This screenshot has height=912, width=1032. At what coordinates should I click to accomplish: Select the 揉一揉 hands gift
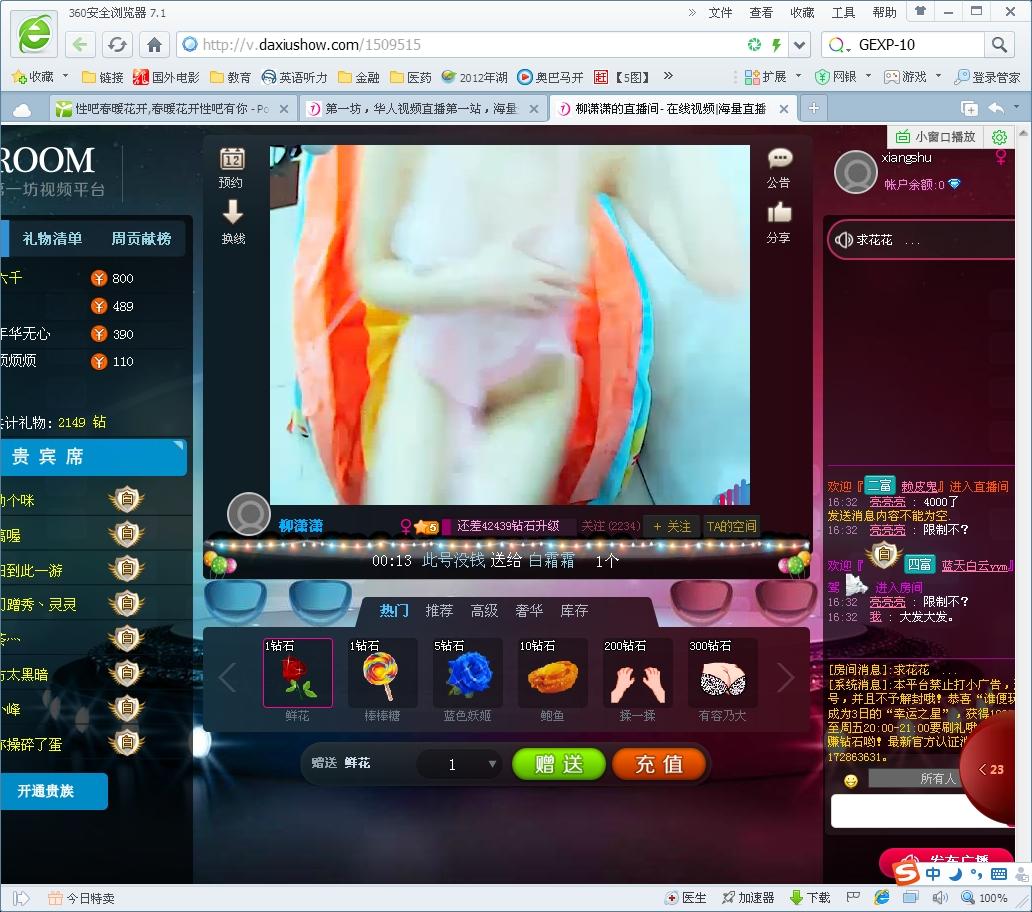[x=637, y=672]
